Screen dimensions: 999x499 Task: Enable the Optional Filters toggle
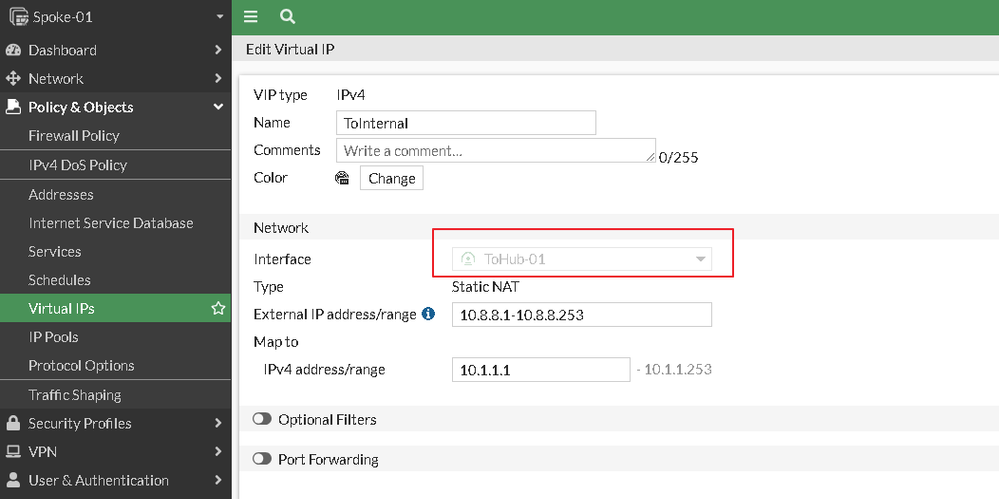[x=263, y=420]
